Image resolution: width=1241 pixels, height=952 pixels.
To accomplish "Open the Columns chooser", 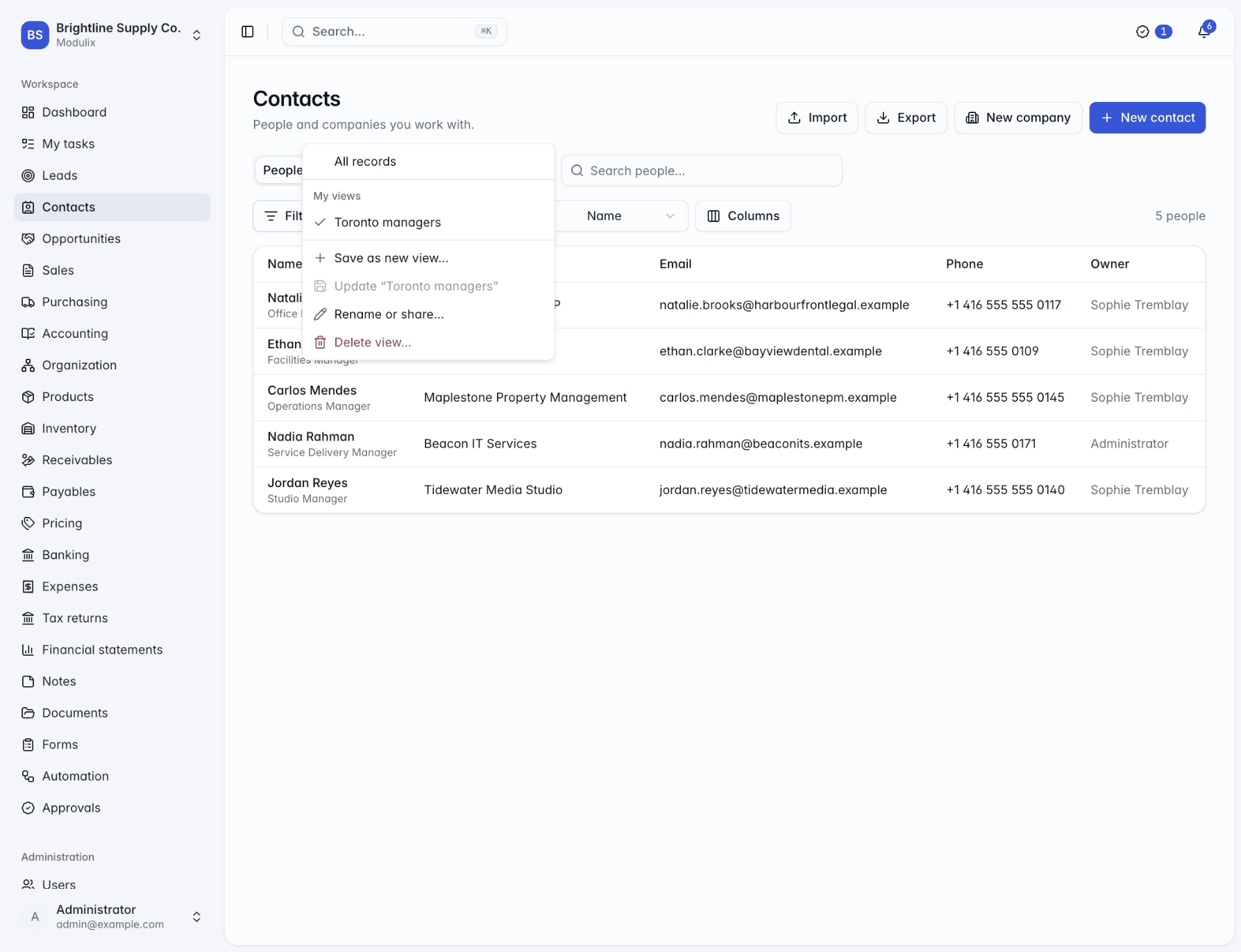I will (x=743, y=216).
